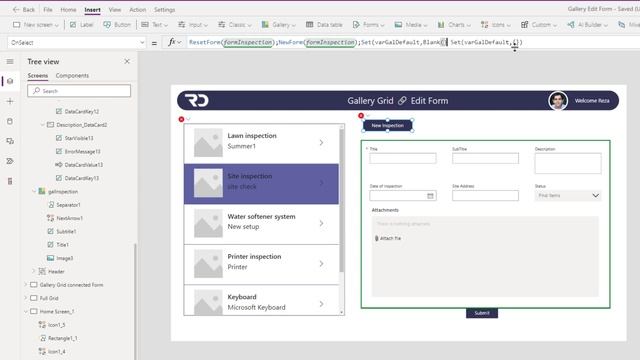640x360 pixels.
Task: Collapse the galInspection gallery node
Action: click(34, 191)
